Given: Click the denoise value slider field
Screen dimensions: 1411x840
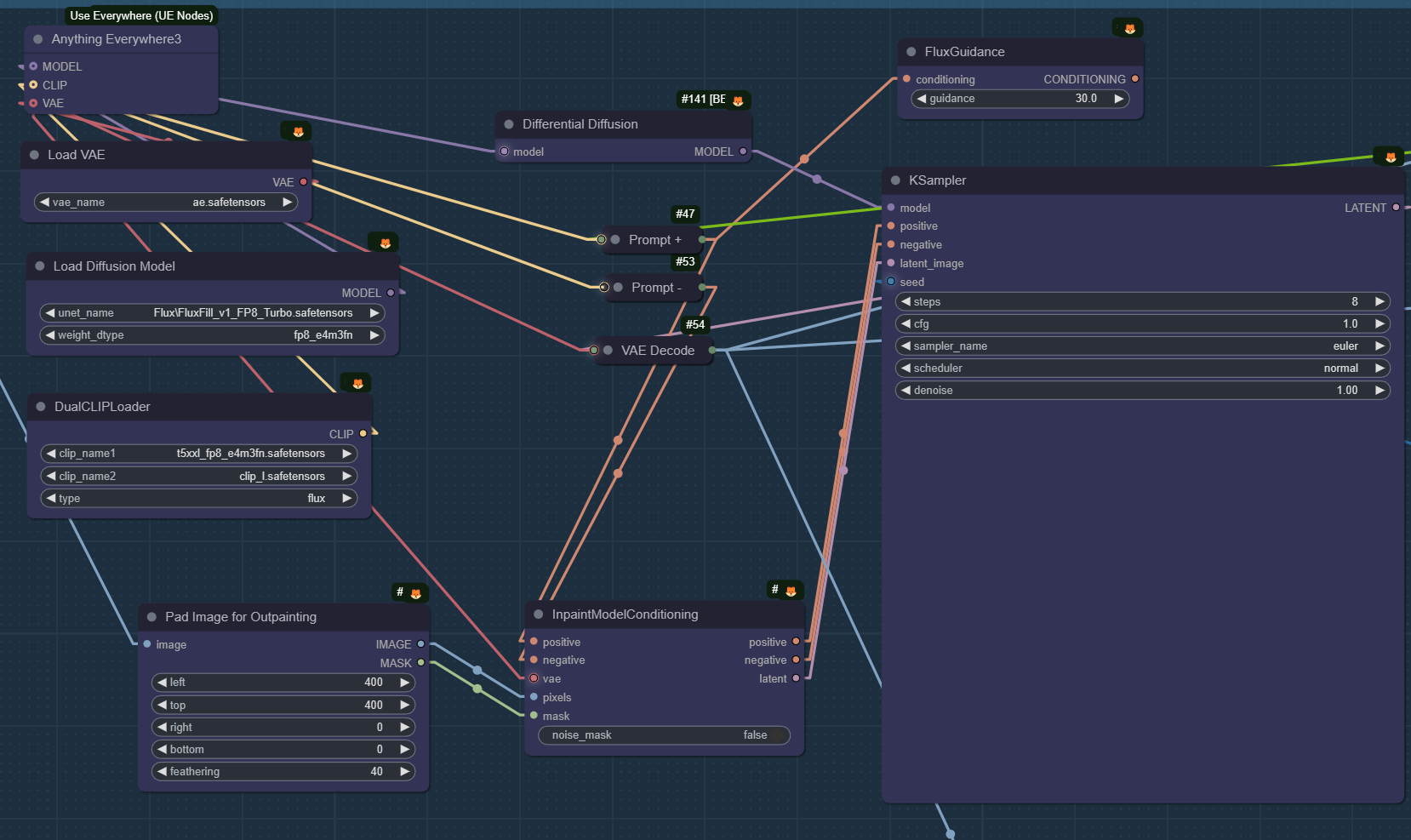Looking at the screenshot, I should click(x=1141, y=391).
